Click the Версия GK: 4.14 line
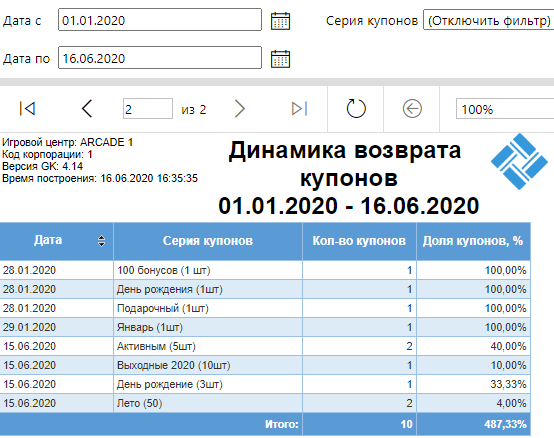The height and width of the screenshot is (438, 554). 42,166
